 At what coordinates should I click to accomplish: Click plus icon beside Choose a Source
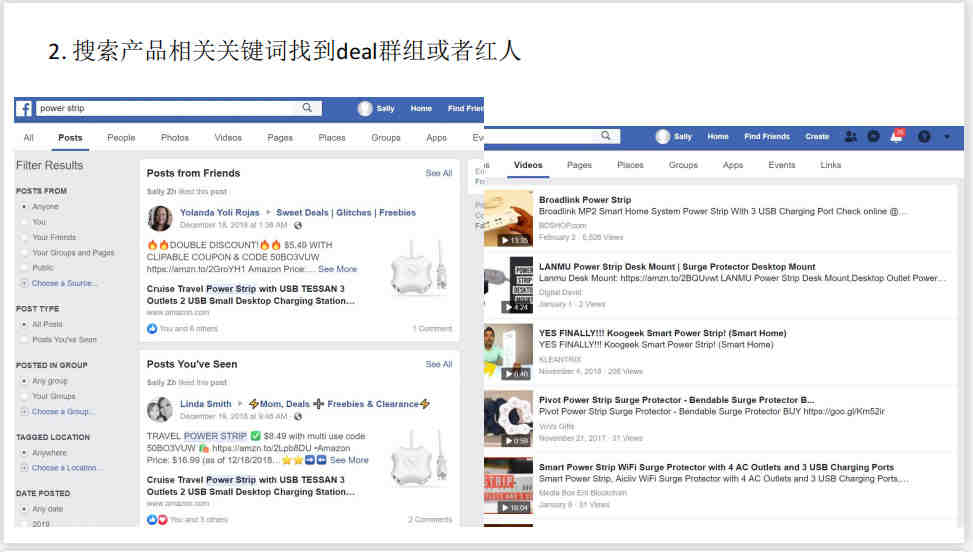click(x=24, y=283)
